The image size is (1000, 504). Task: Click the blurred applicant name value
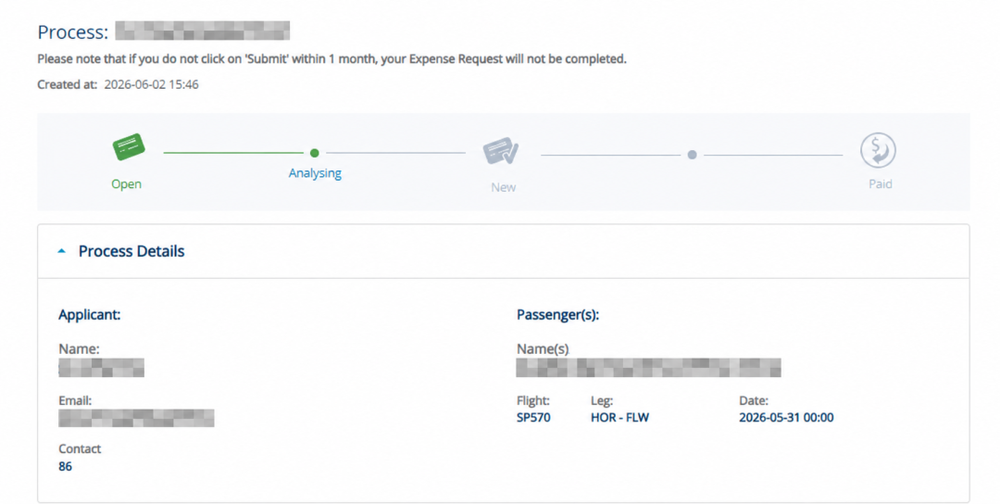(101, 367)
